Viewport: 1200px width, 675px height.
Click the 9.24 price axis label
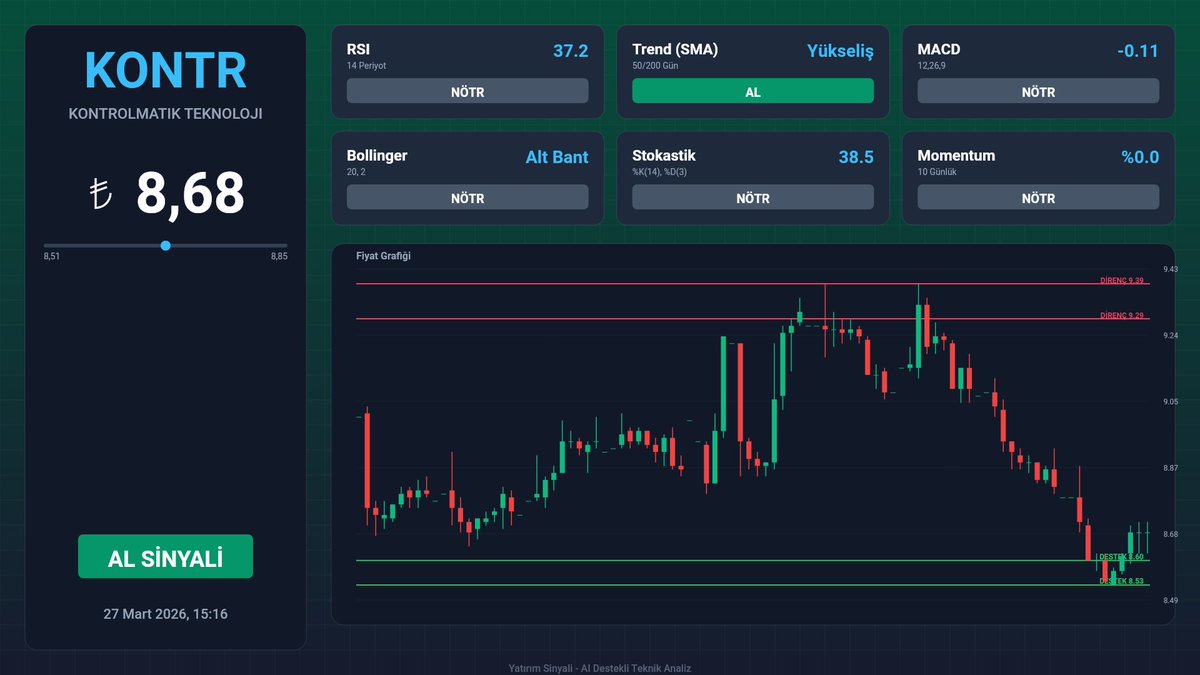coord(1170,336)
